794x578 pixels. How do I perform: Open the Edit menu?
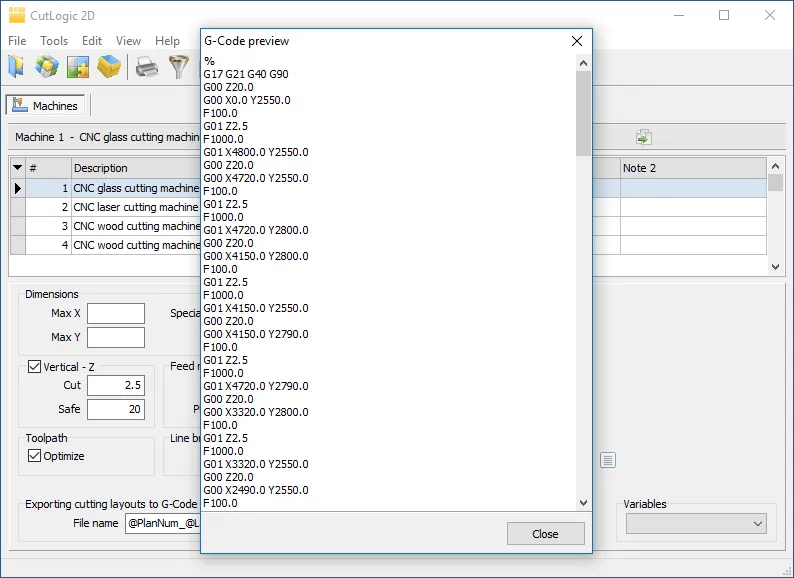click(x=92, y=41)
